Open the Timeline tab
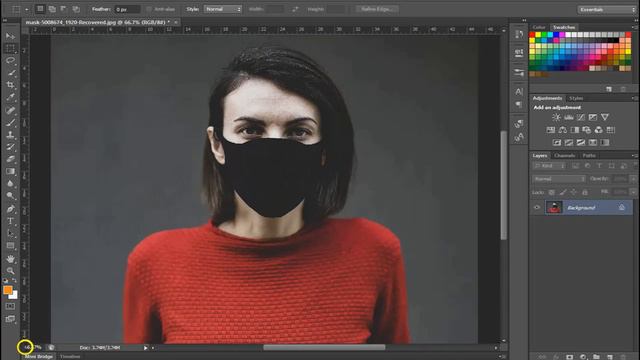The height and width of the screenshot is (360, 640). point(70,357)
